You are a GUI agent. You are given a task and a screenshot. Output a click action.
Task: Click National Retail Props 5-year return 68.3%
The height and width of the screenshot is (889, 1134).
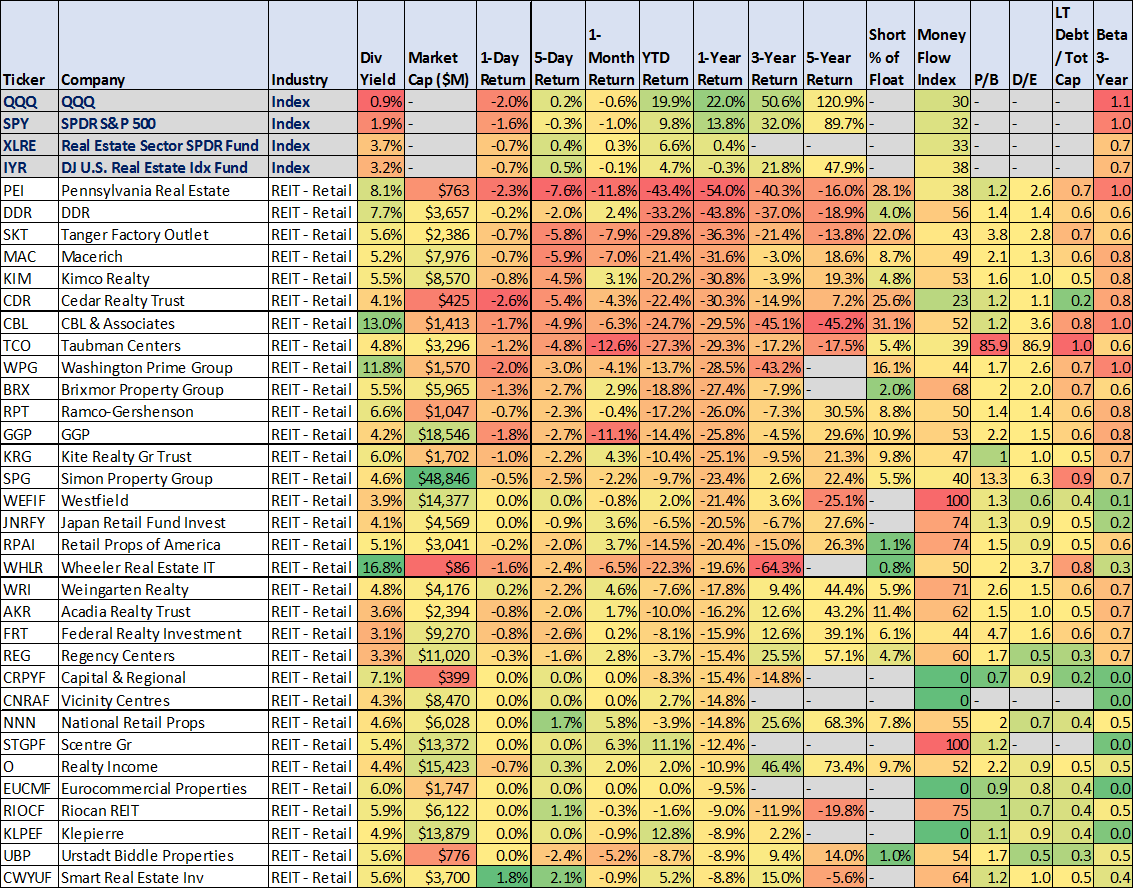[835, 723]
